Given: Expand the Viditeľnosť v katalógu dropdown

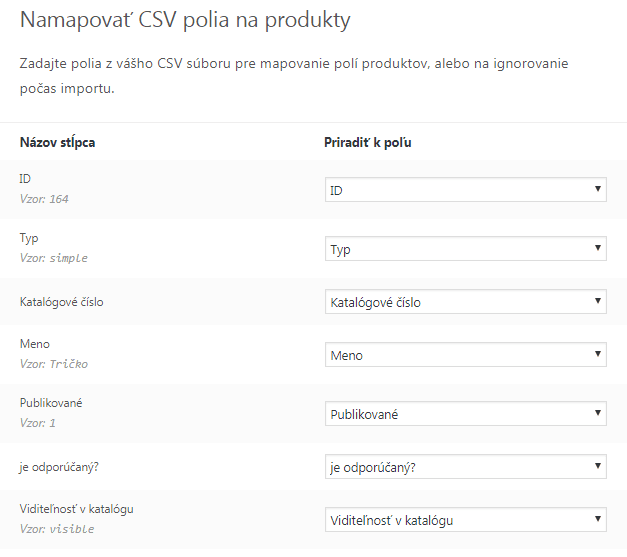Looking at the screenshot, I should (x=466, y=519).
